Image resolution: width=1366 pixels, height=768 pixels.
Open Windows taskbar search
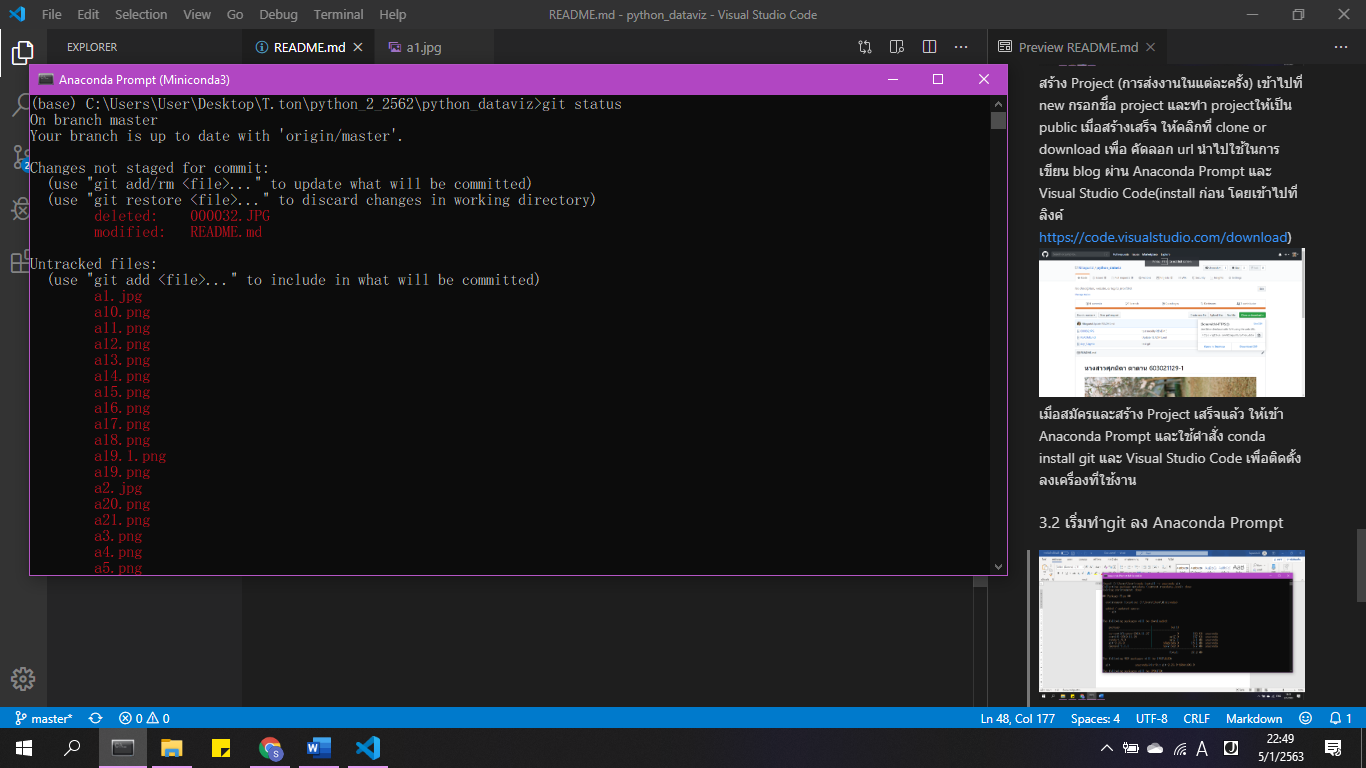[x=72, y=748]
